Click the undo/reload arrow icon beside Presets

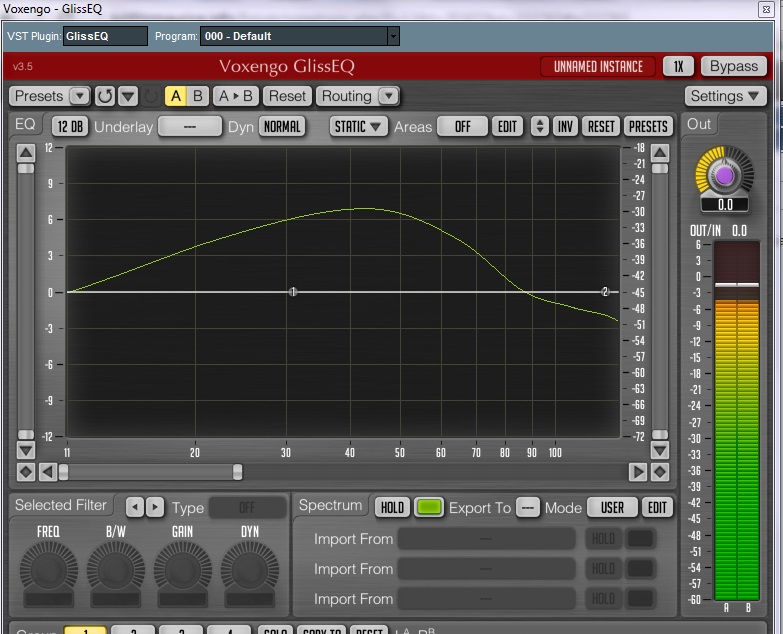tap(105, 97)
